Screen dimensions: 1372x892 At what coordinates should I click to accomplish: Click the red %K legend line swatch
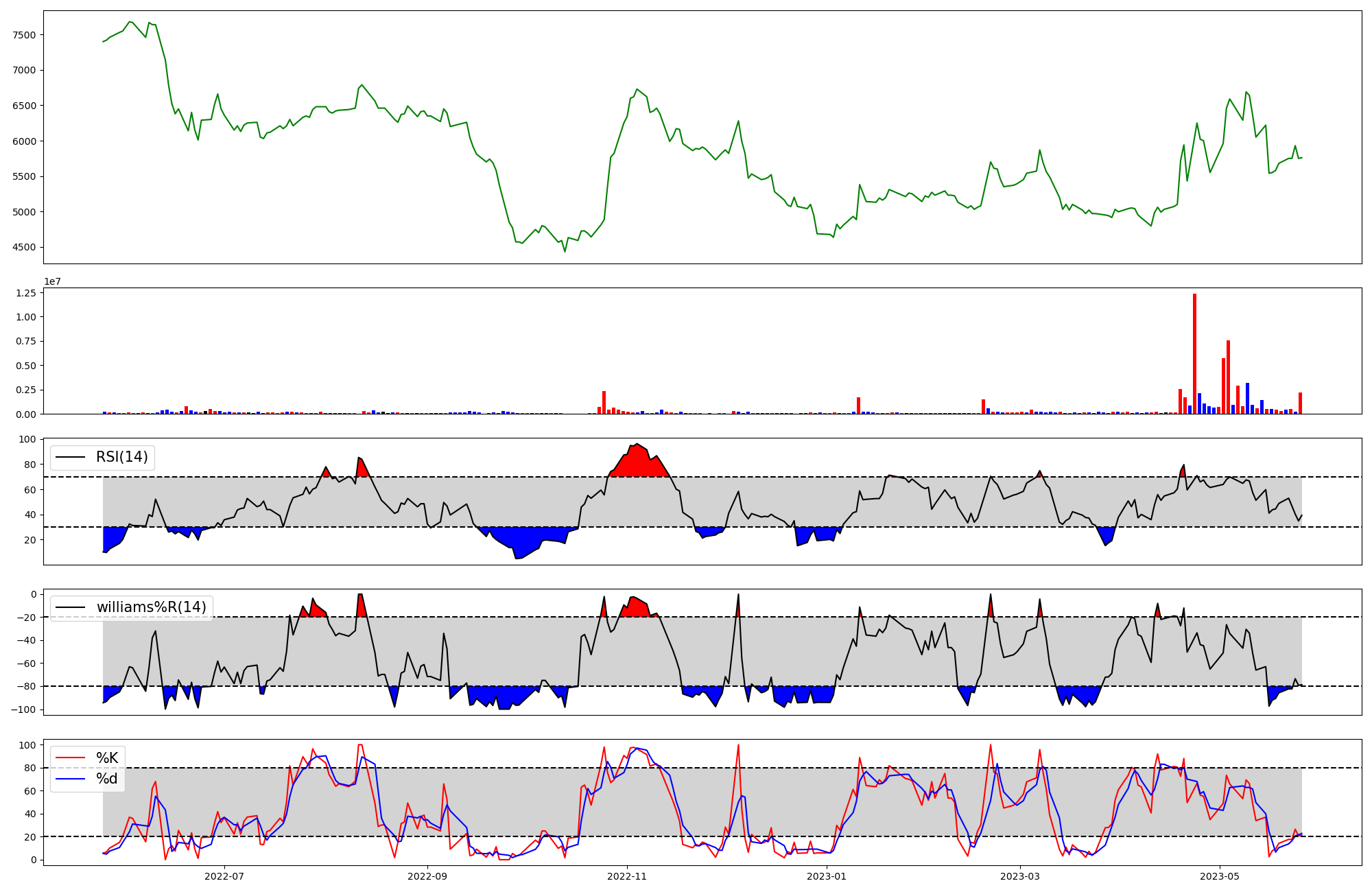point(70,758)
